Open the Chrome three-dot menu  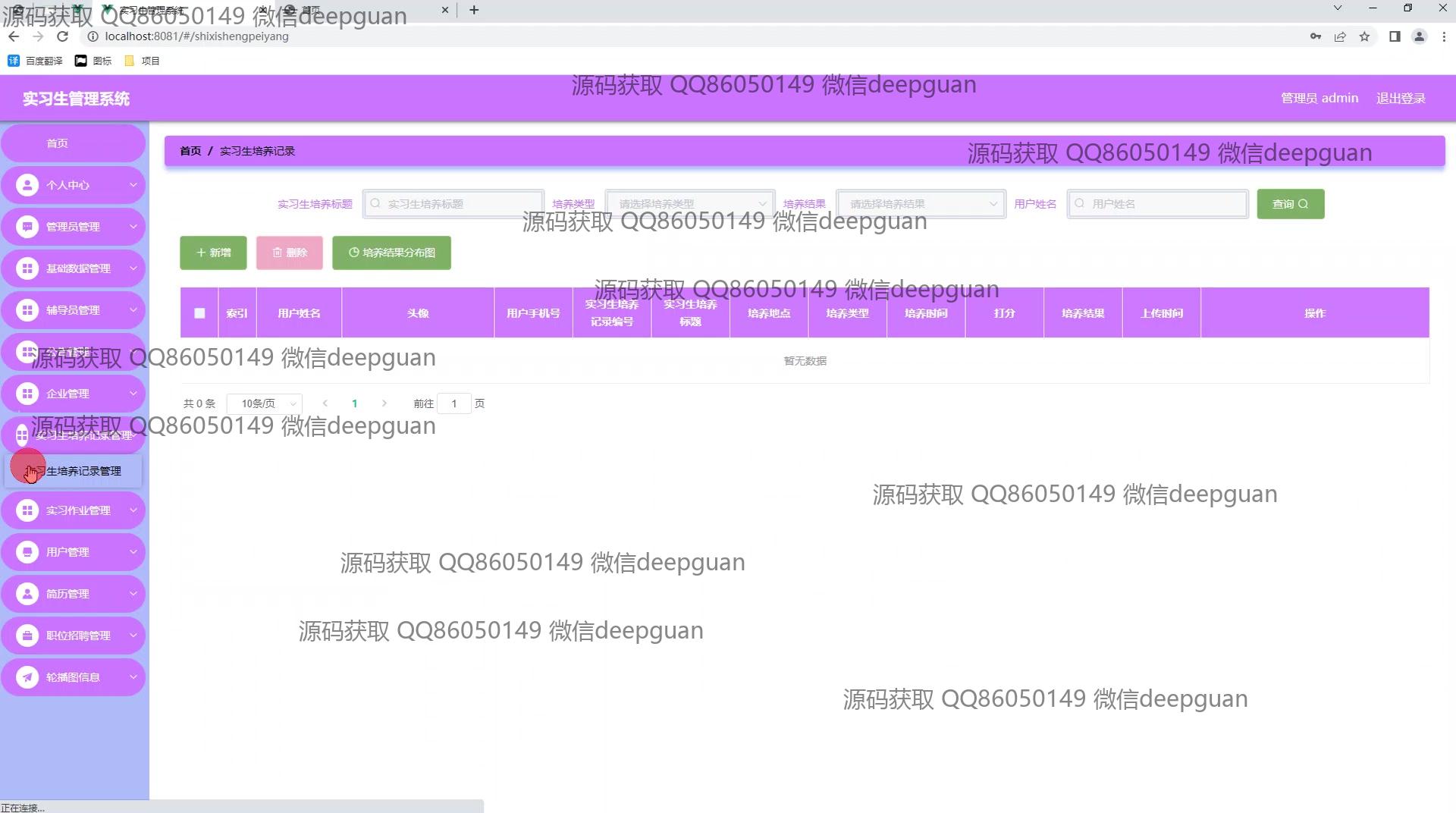click(1444, 36)
